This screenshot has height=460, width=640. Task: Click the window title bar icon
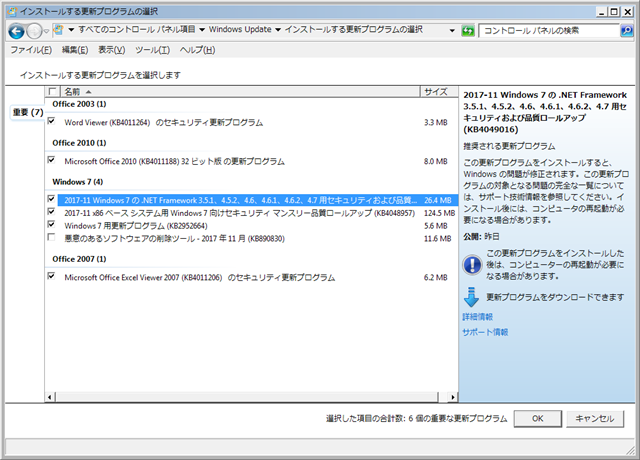point(13,11)
